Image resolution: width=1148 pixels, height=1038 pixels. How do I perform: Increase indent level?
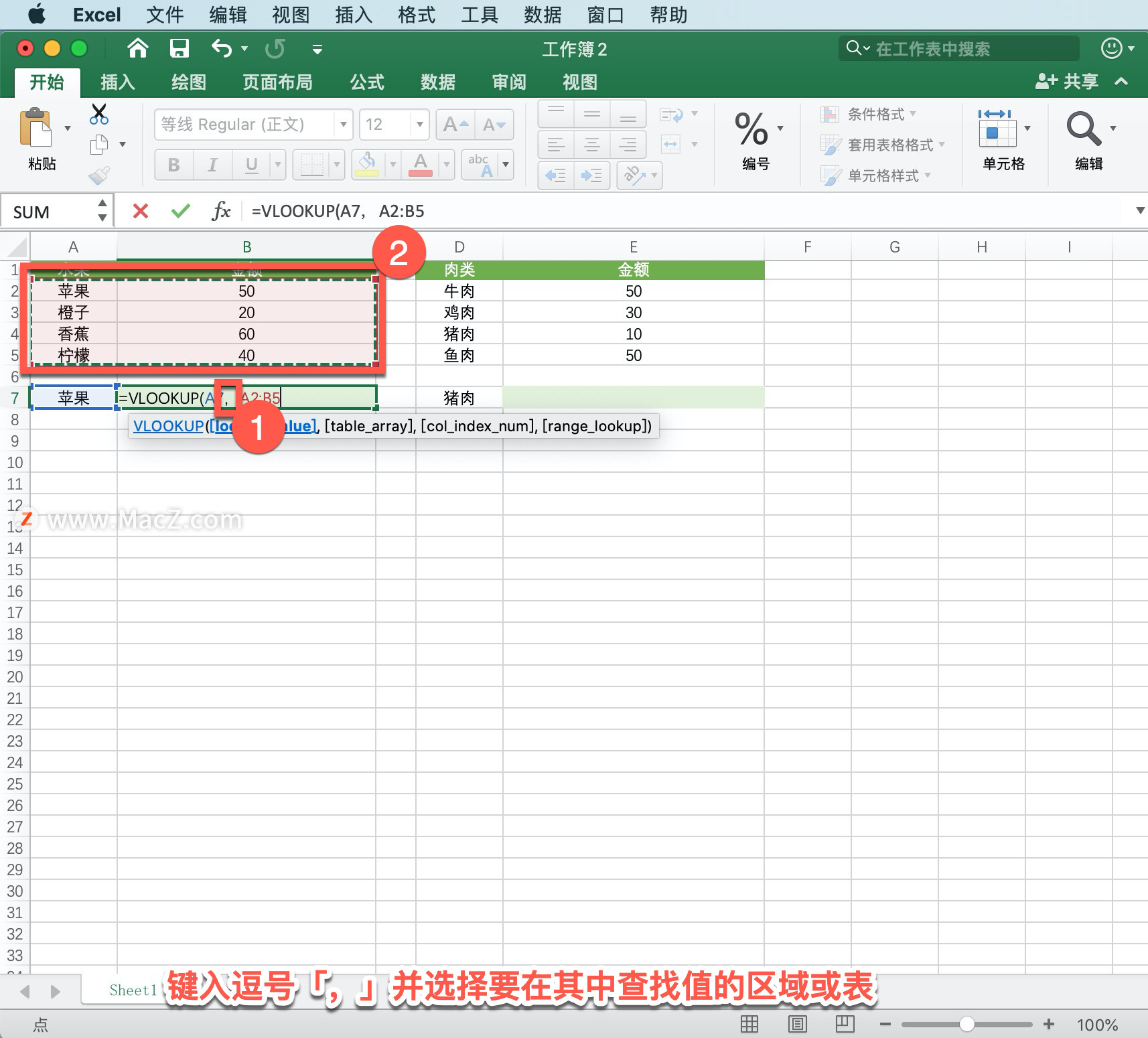coord(592,175)
